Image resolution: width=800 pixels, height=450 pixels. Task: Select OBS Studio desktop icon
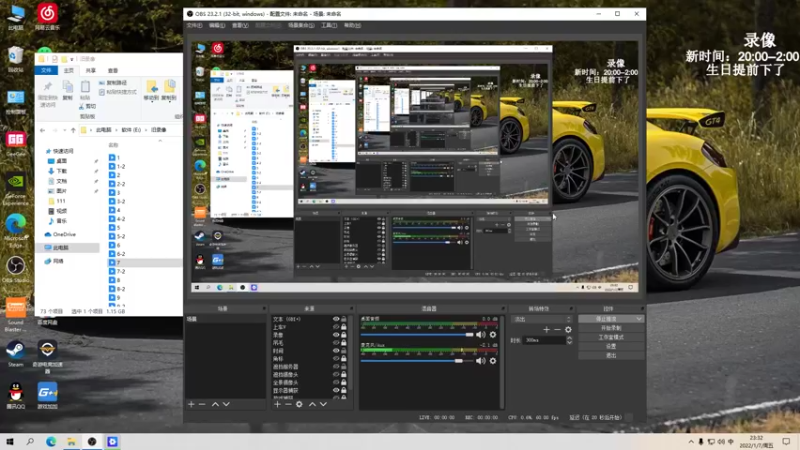(x=15, y=270)
